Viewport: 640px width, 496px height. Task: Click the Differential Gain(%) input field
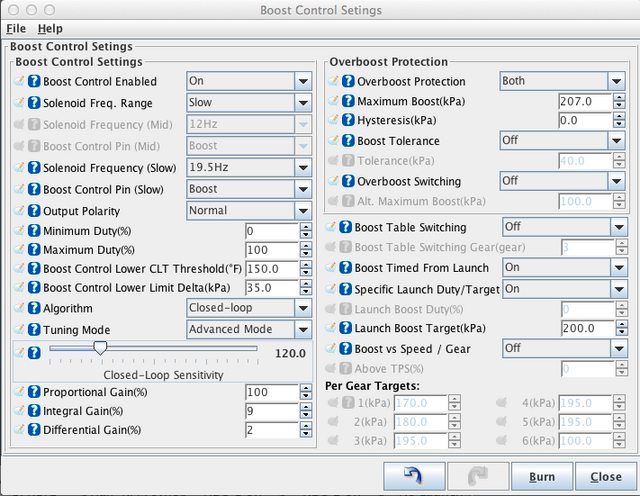(272, 430)
